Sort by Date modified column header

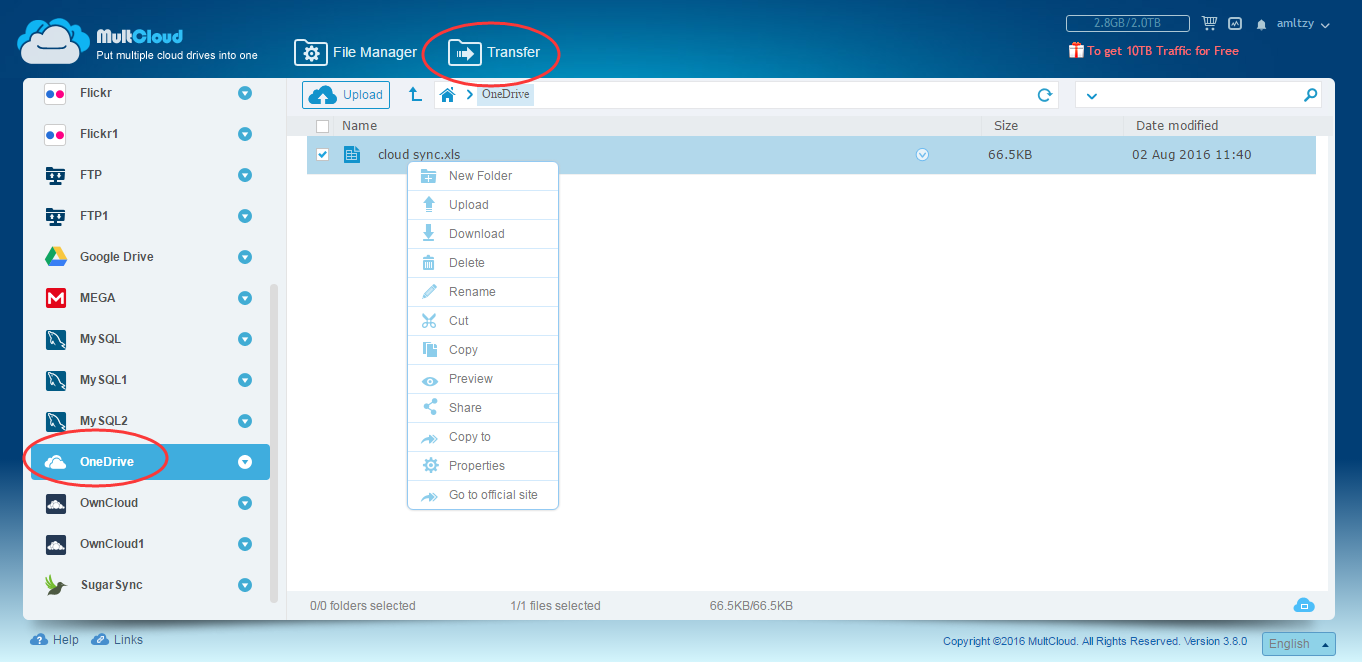pos(1177,126)
